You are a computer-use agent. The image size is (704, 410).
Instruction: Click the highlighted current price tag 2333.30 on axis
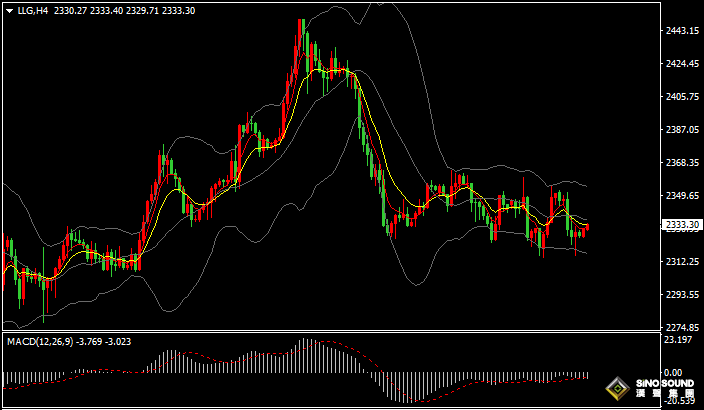(680, 227)
